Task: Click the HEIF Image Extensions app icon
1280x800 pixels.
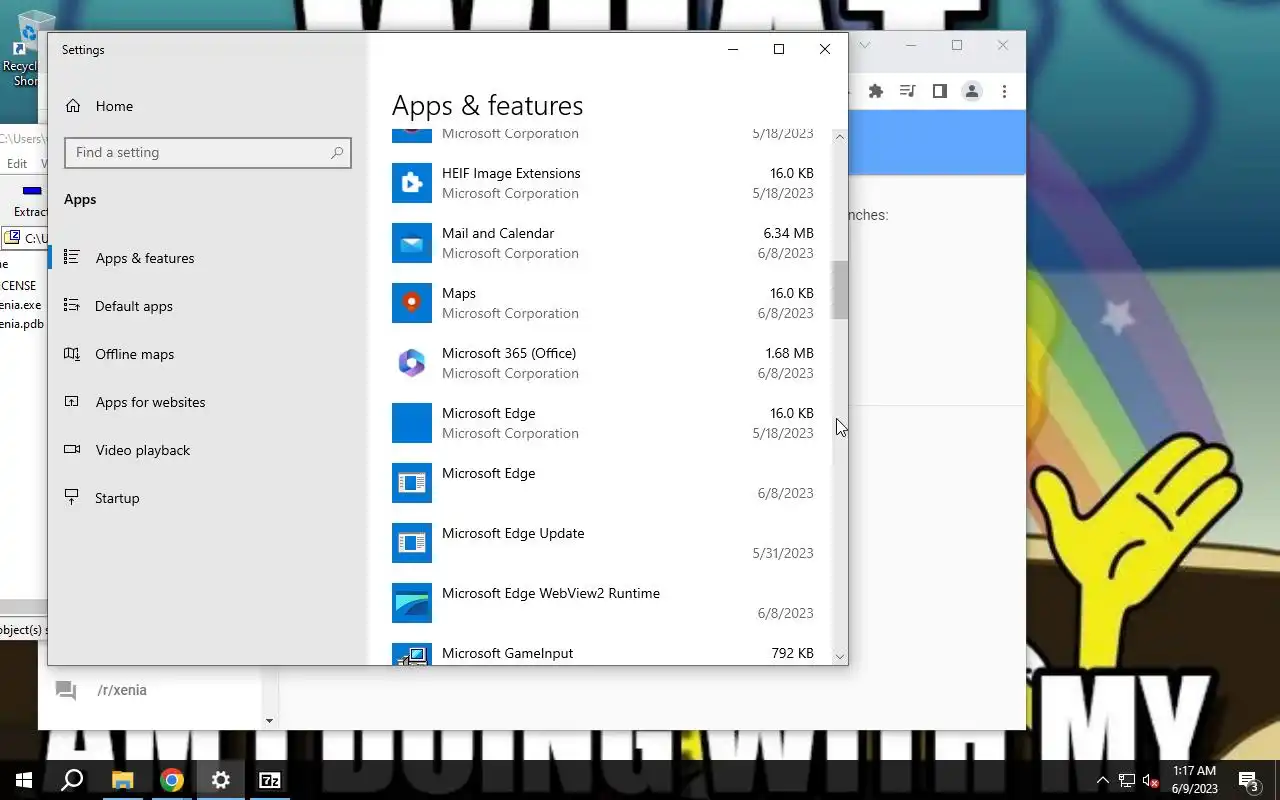Action: [x=412, y=183]
